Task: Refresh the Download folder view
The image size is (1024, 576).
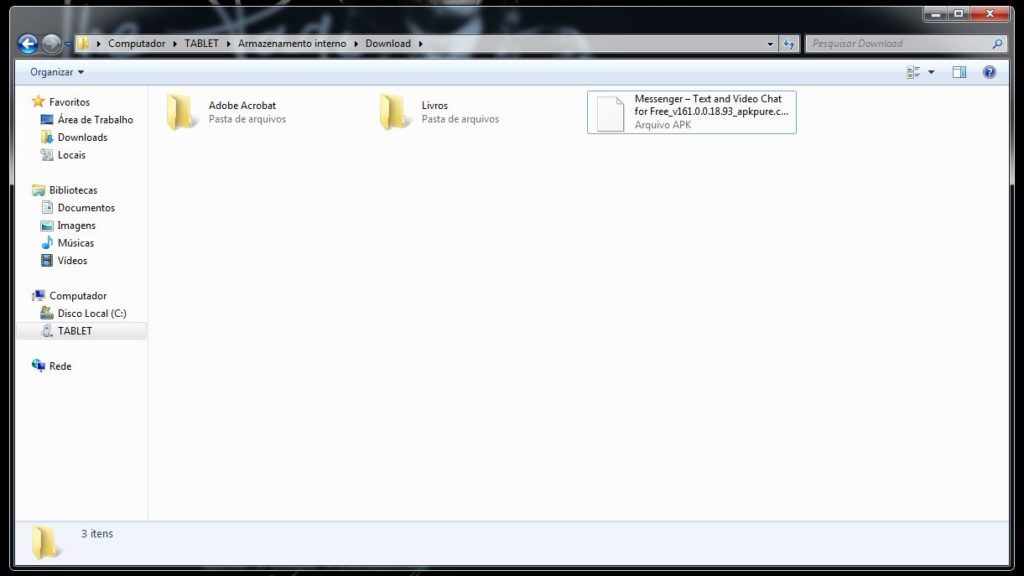Action: click(789, 44)
